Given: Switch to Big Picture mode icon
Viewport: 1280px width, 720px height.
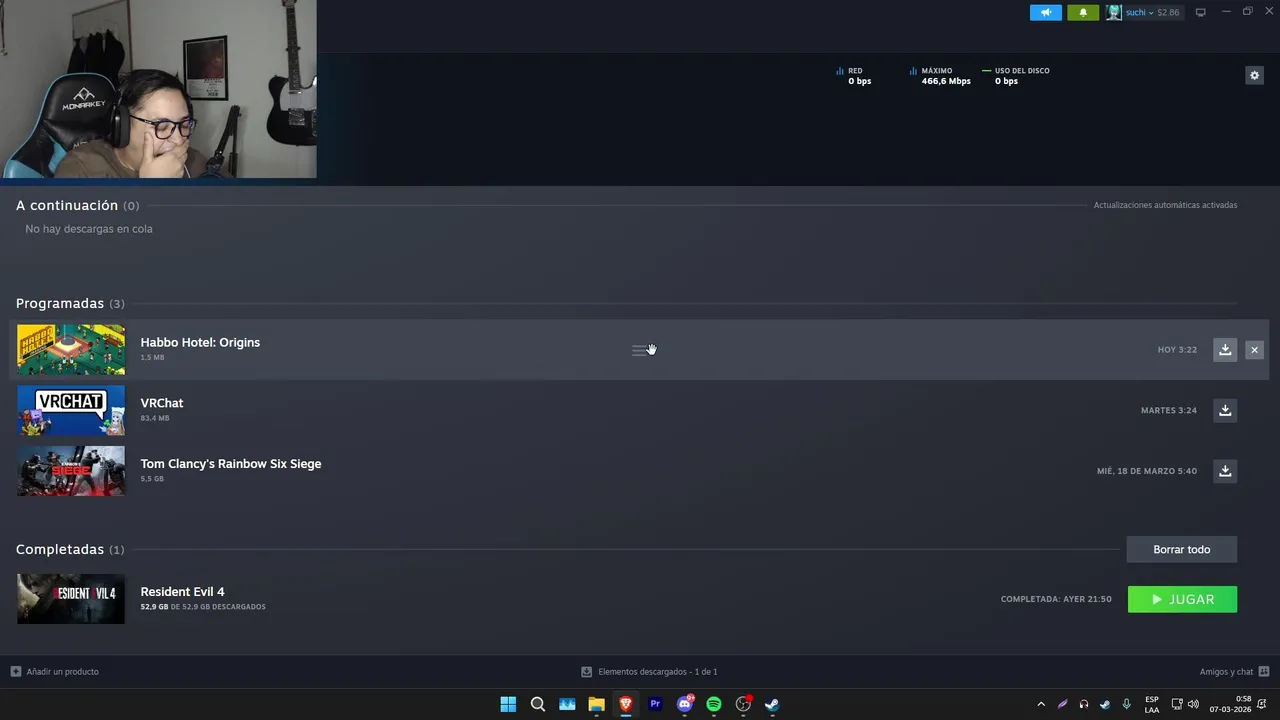Looking at the screenshot, I should pyautogui.click(x=1201, y=12).
